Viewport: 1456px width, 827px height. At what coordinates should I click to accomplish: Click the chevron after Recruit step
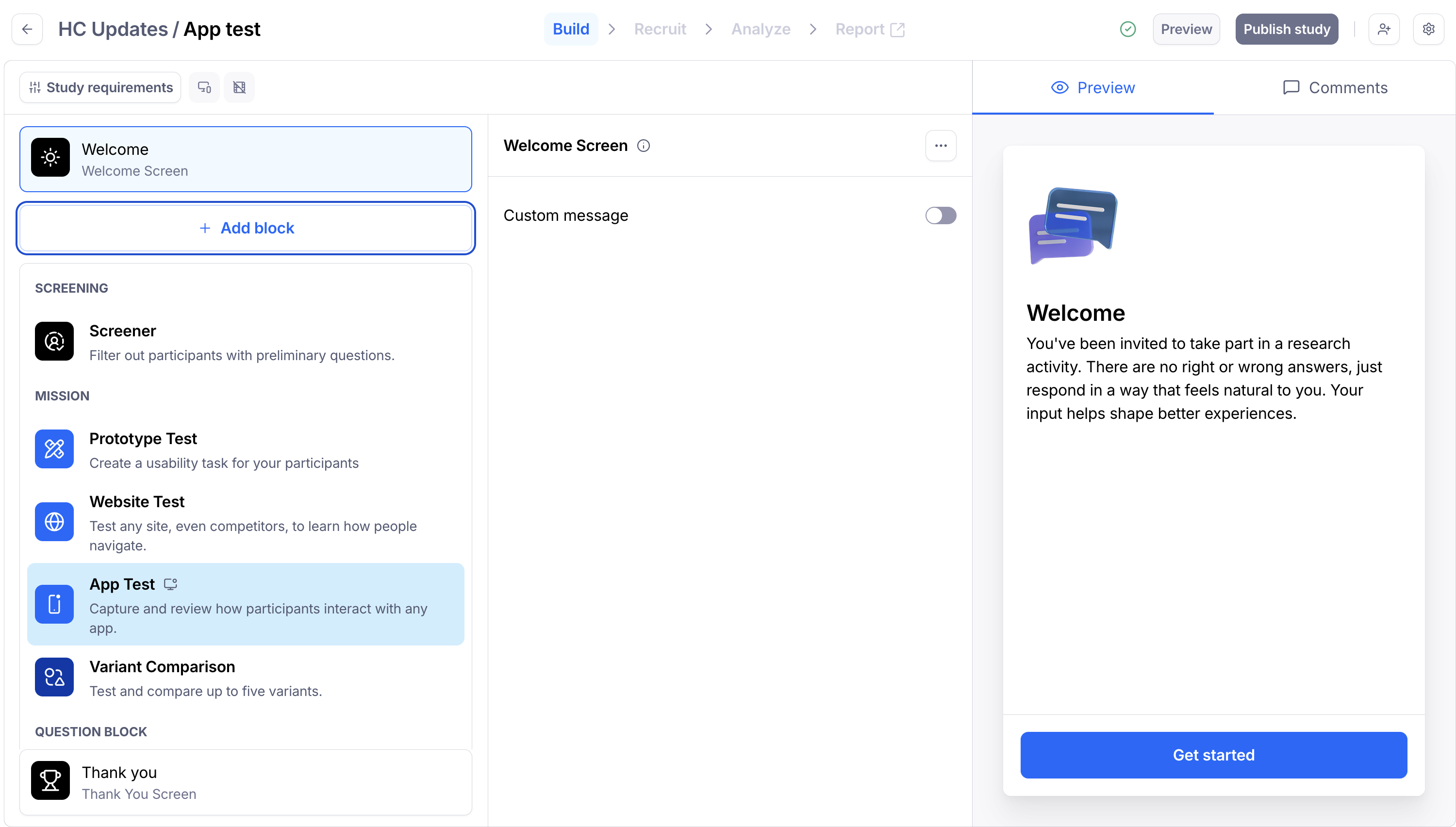pyautogui.click(x=708, y=29)
